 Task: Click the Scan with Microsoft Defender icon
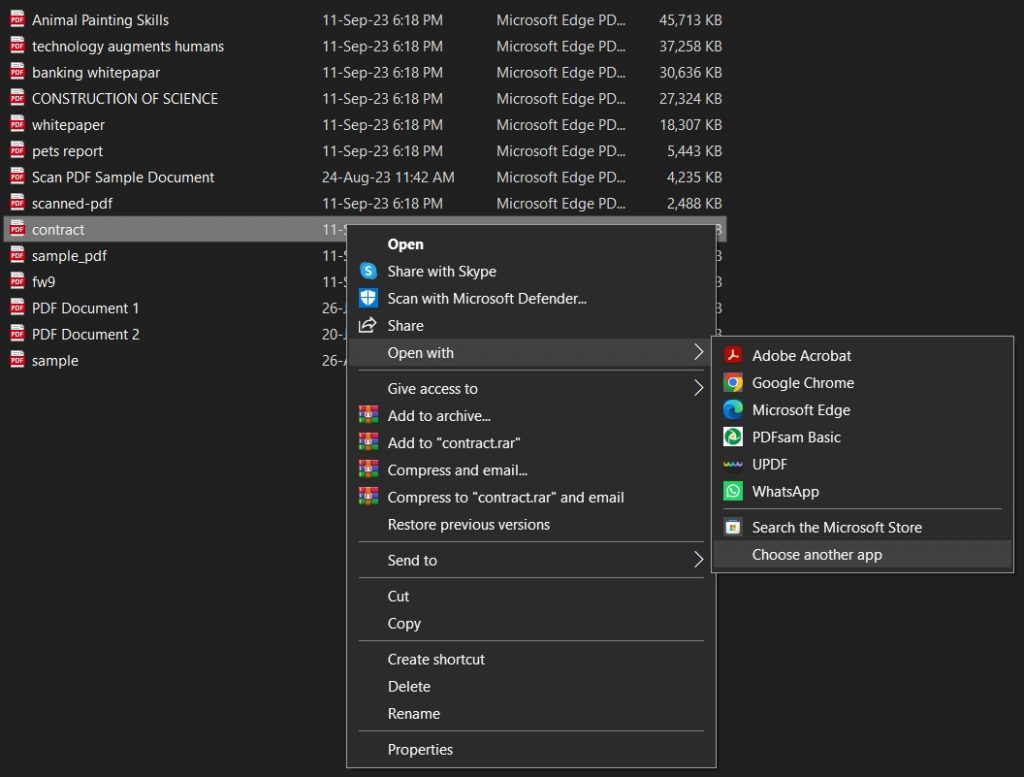tap(369, 298)
